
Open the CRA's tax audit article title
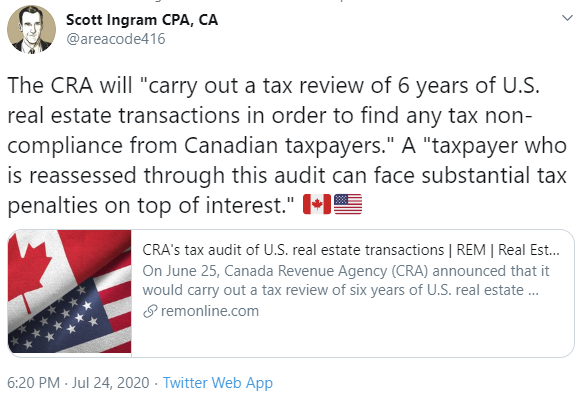(x=351, y=250)
